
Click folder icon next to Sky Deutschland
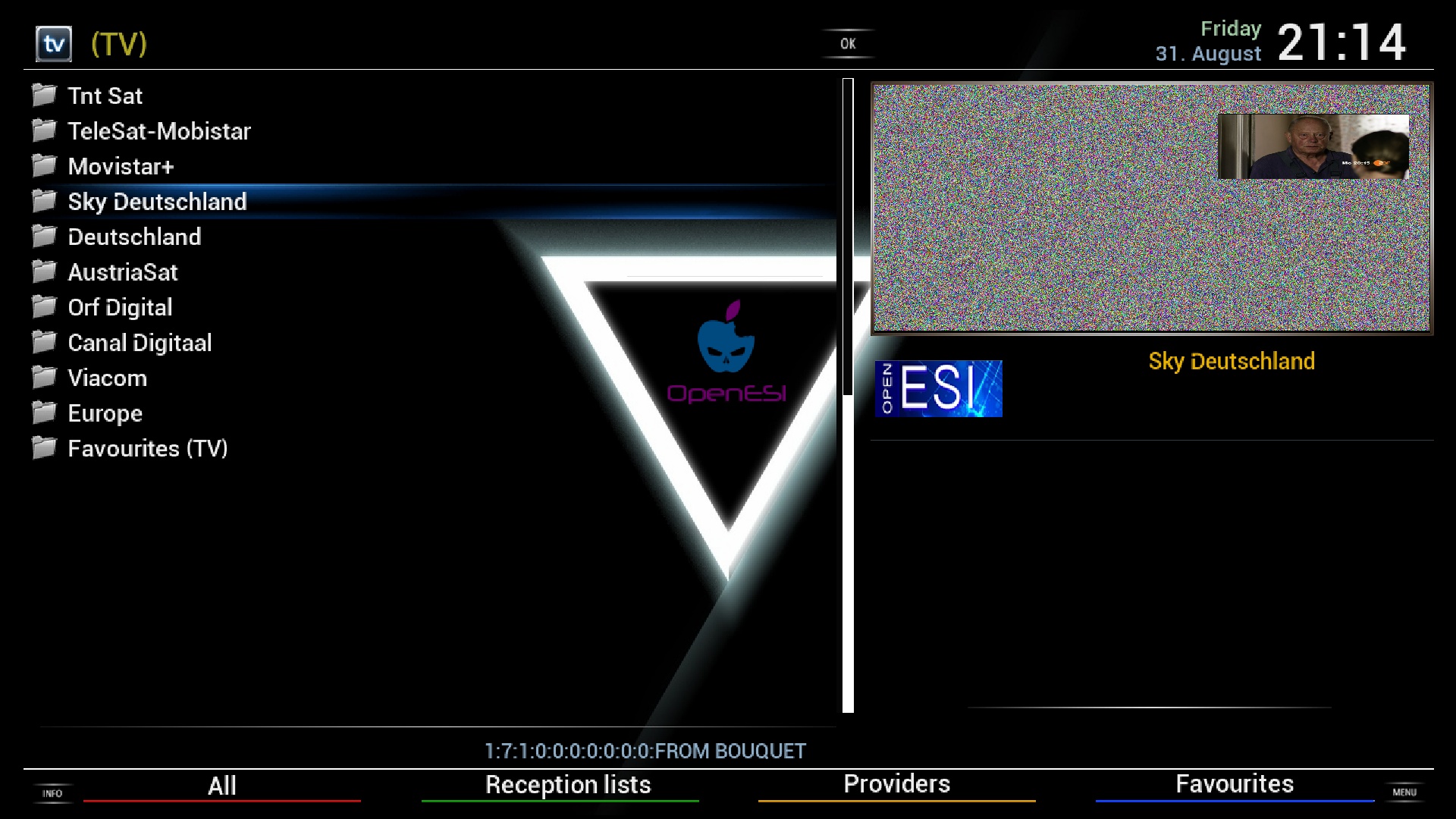tap(44, 201)
